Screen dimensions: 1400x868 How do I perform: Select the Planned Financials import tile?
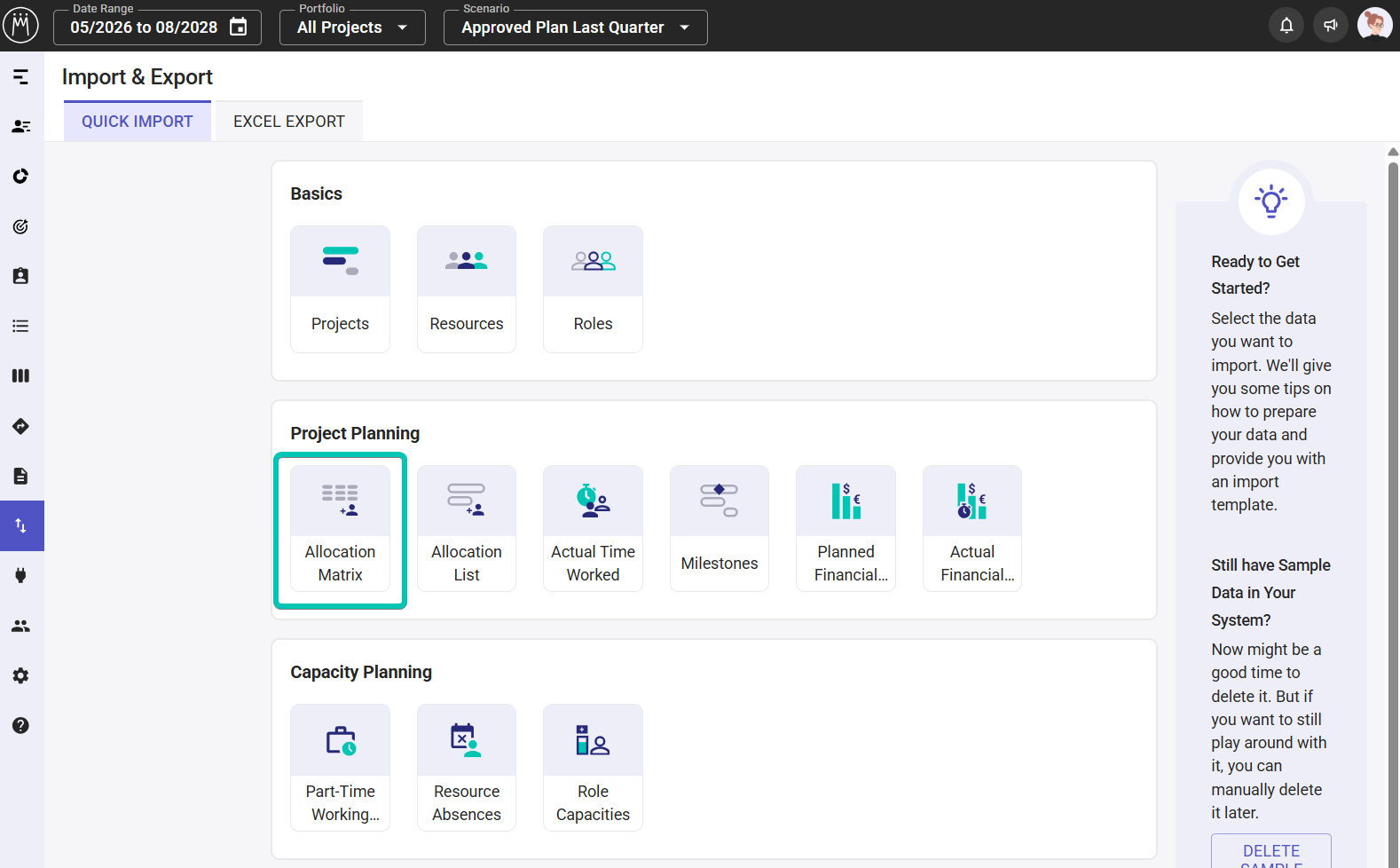pos(846,529)
